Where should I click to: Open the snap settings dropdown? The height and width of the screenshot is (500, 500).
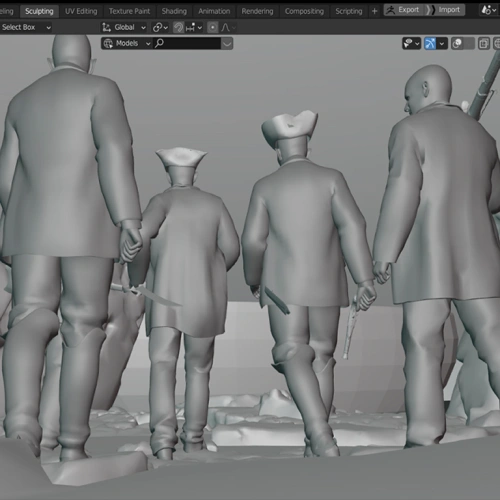194,27
